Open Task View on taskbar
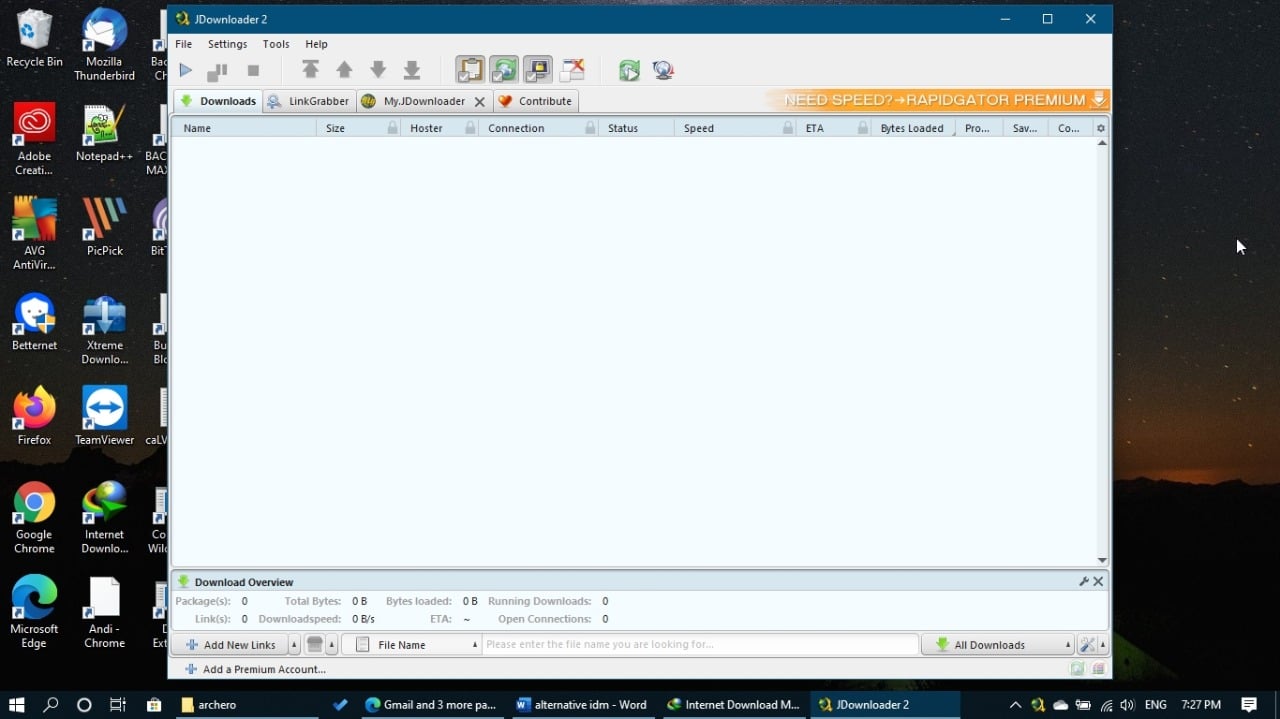The width and height of the screenshot is (1280, 719). [x=118, y=704]
